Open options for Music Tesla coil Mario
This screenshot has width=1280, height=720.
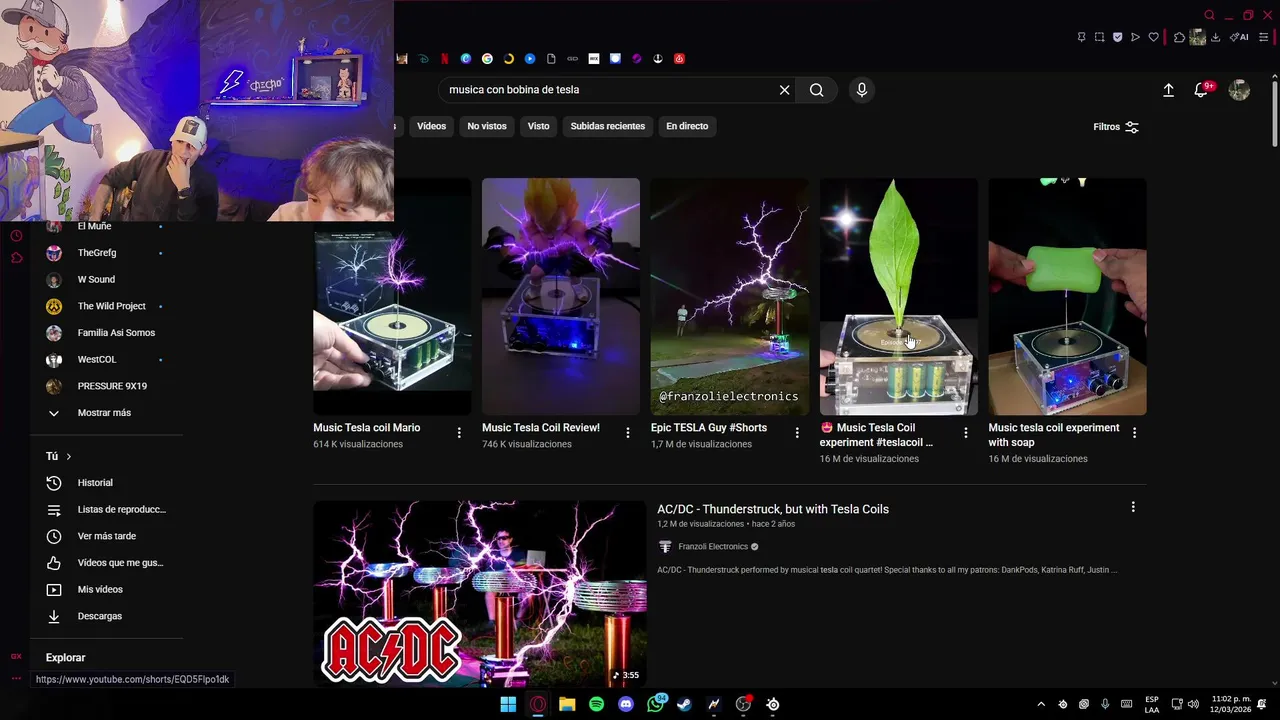click(x=459, y=433)
